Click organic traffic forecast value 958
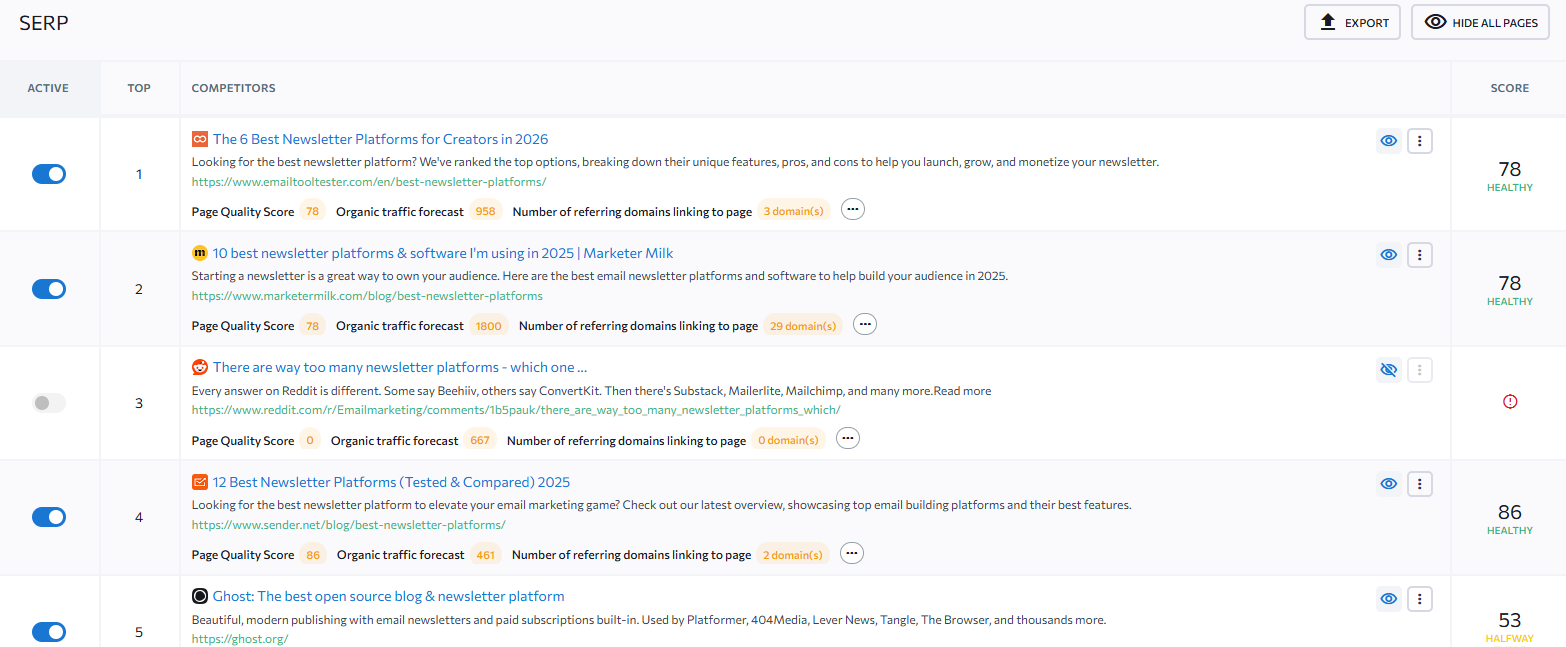Viewport: 1566px width, 647px height. click(486, 211)
